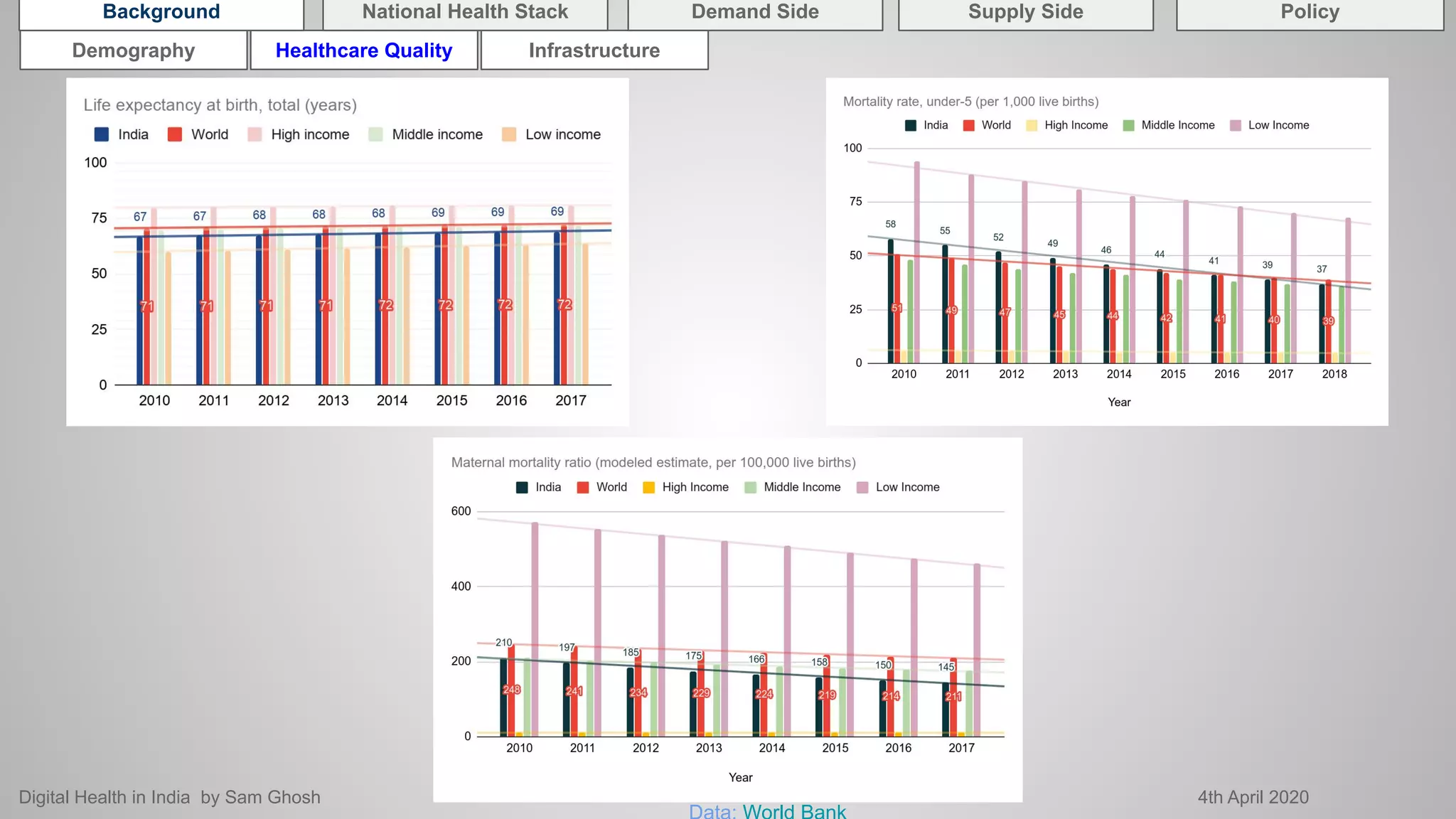Switch to National Health Stack tab
The image size is (1456, 819).
[465, 13]
